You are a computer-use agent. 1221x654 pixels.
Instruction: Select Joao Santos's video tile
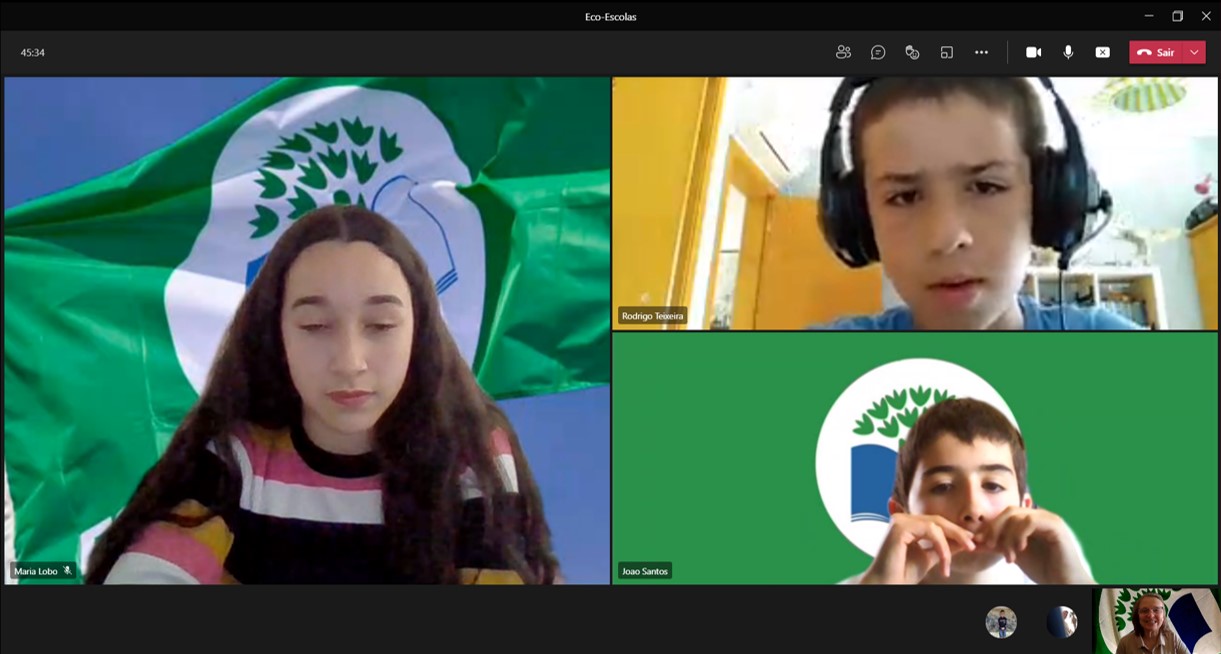pyautogui.click(x=914, y=458)
